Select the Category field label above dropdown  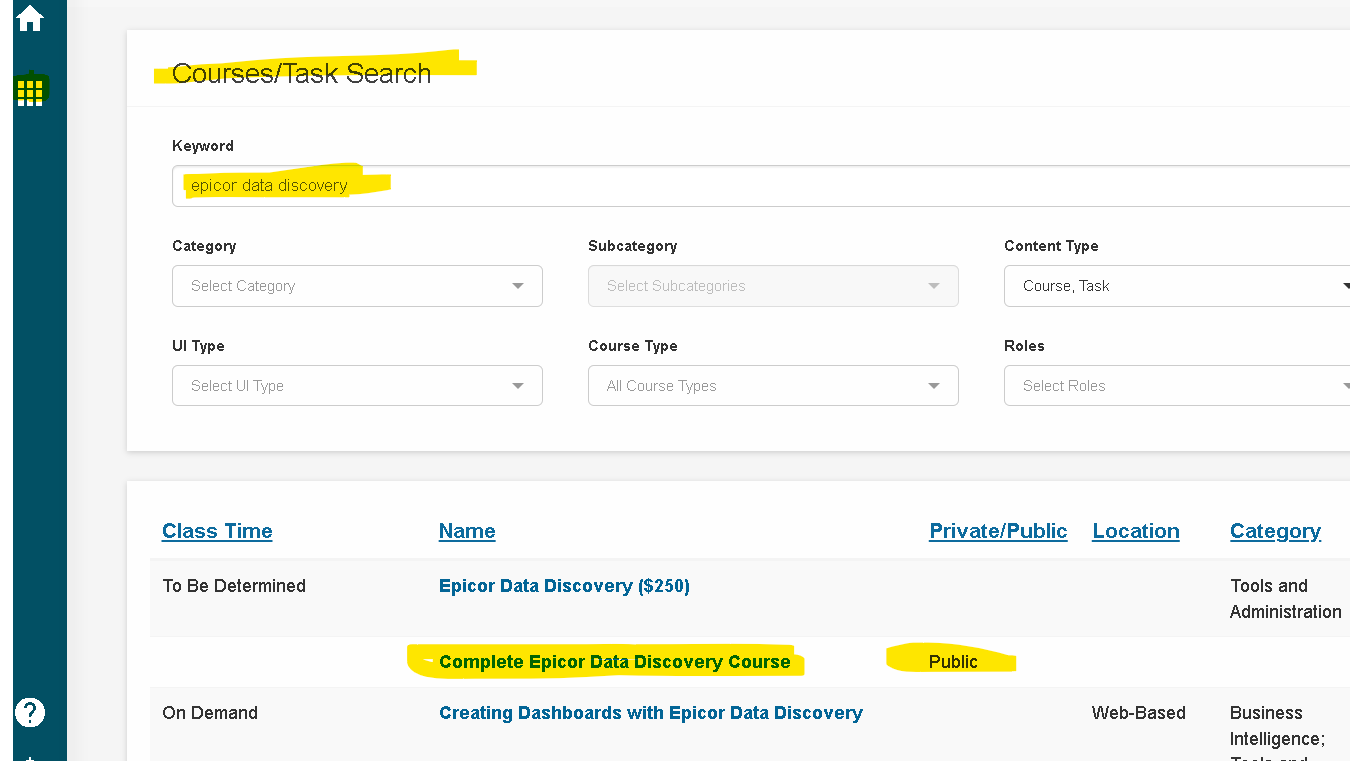pyautogui.click(x=204, y=246)
